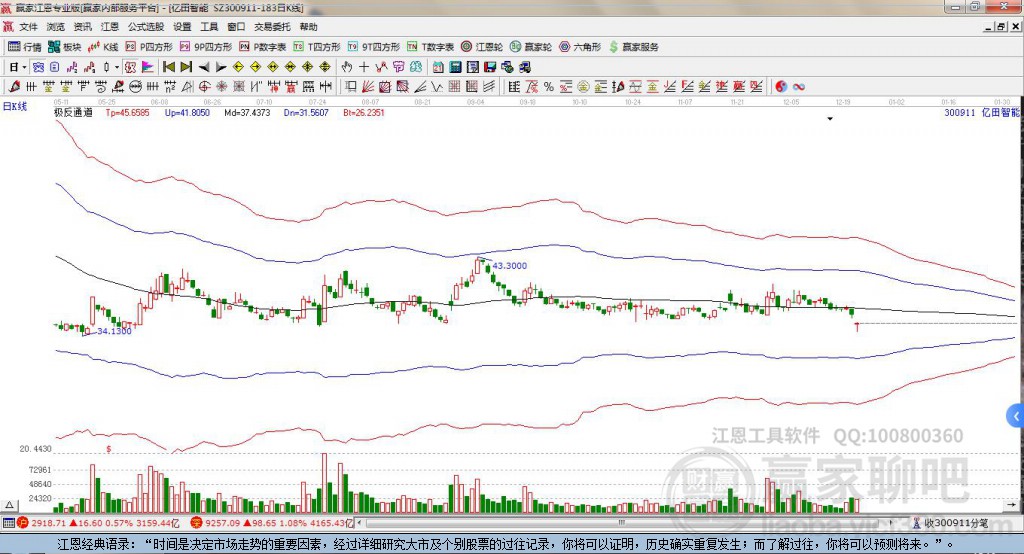
Task: Click the blue circular arrow on right edge
Action: pyautogui.click(x=1016, y=415)
